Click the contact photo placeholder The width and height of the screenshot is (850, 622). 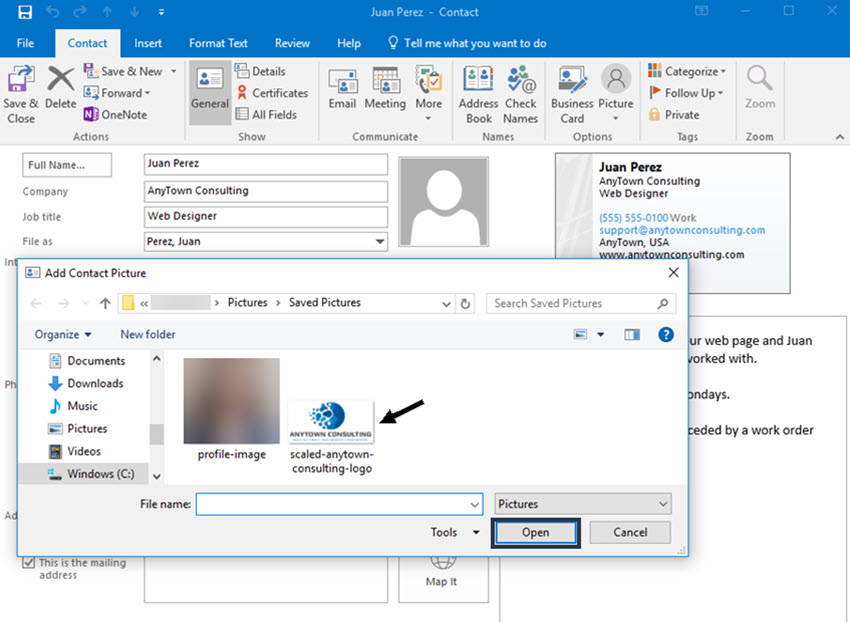click(x=443, y=202)
